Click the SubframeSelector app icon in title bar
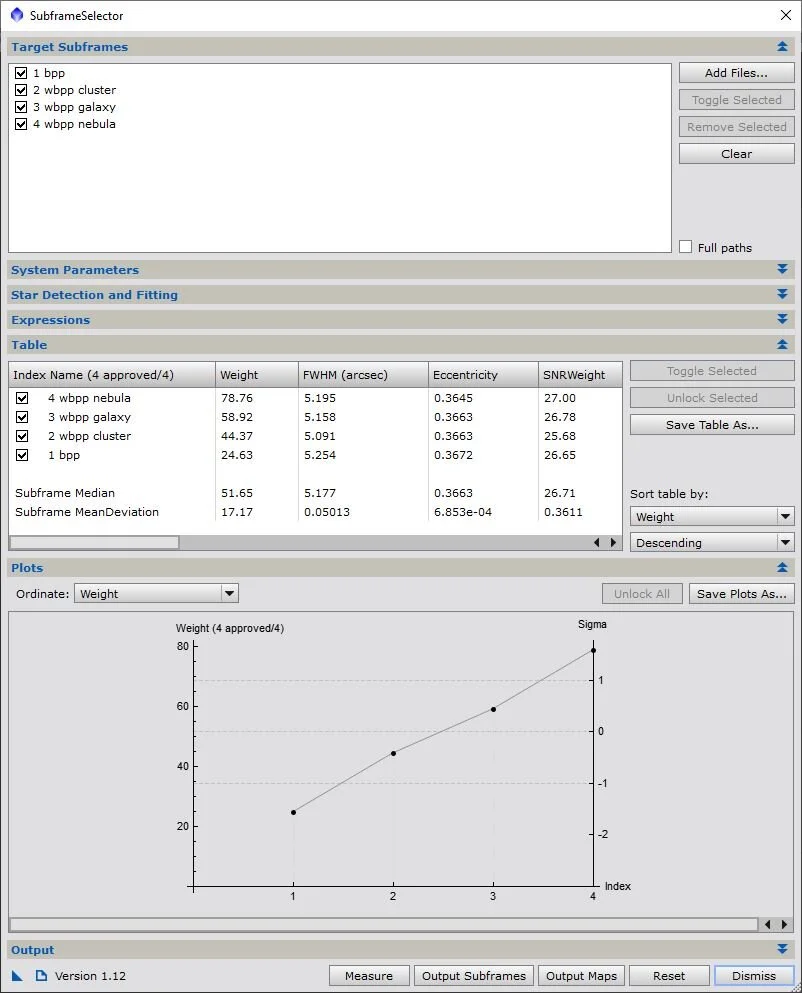This screenshot has width=802, height=993. click(17, 15)
